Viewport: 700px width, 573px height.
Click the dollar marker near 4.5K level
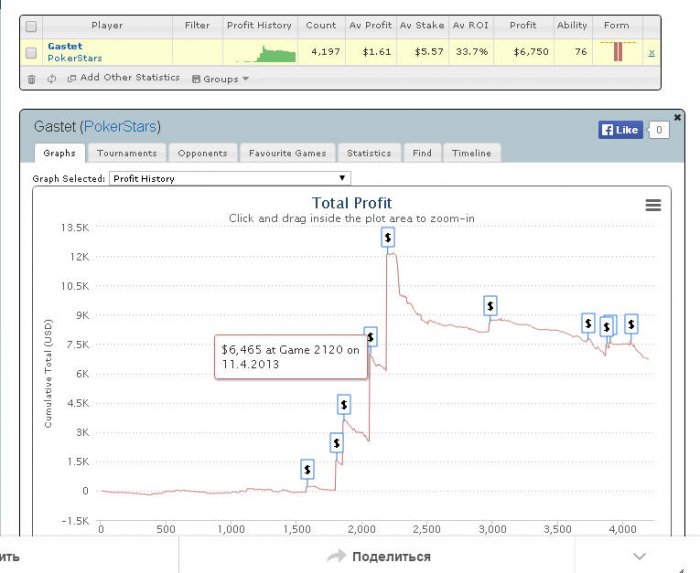(x=344, y=405)
